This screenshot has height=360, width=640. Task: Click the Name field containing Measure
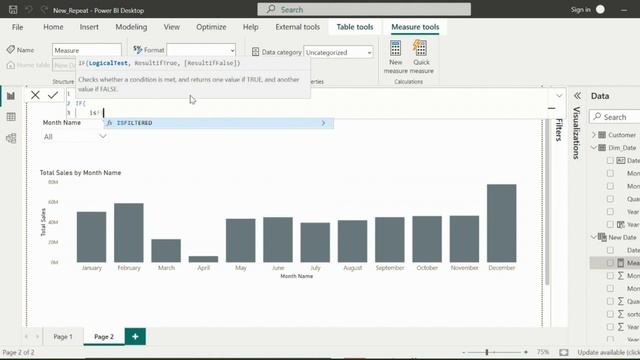(87, 50)
